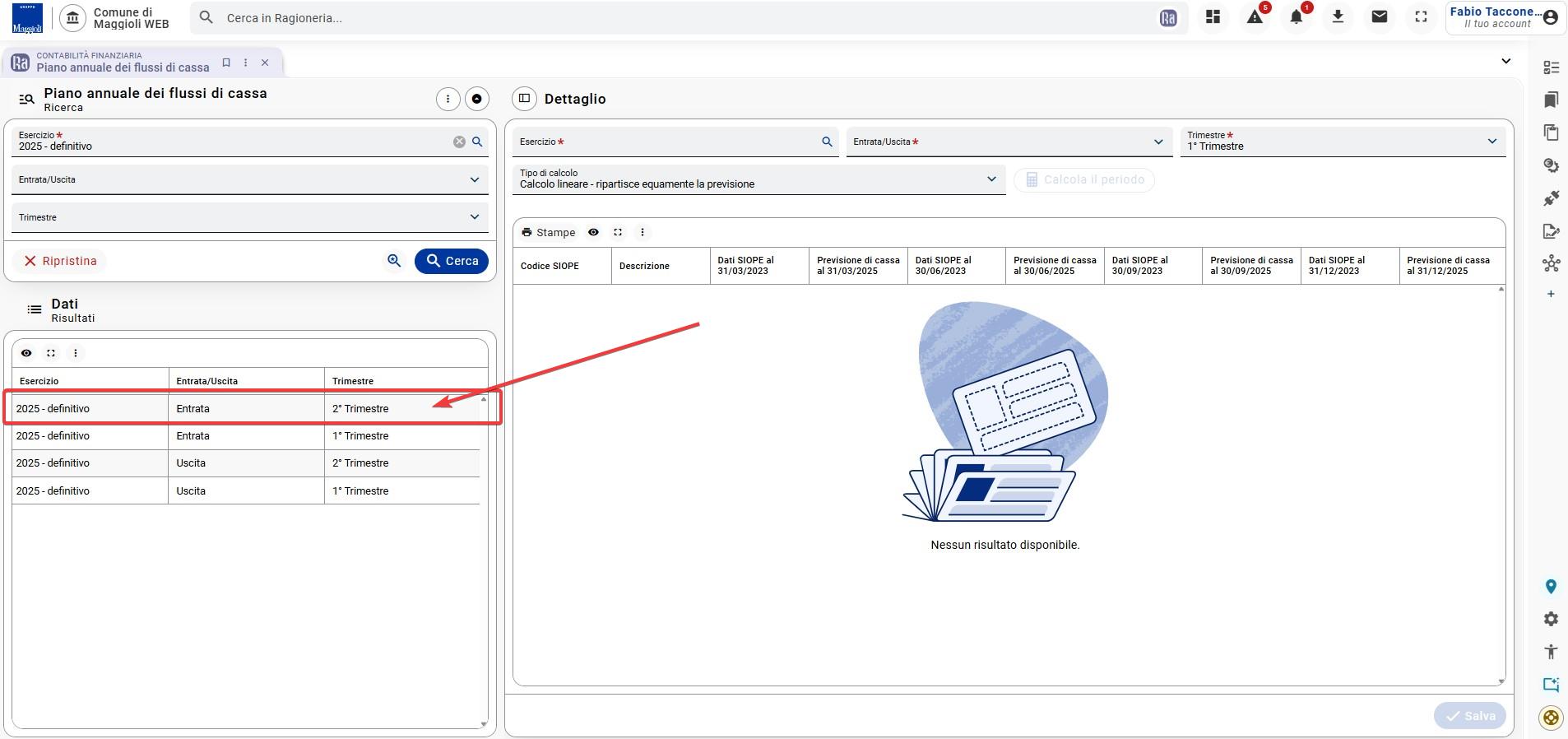Toggle fullscreen icon in the top bar
This screenshot has width=1568, height=739.
coord(1421,17)
